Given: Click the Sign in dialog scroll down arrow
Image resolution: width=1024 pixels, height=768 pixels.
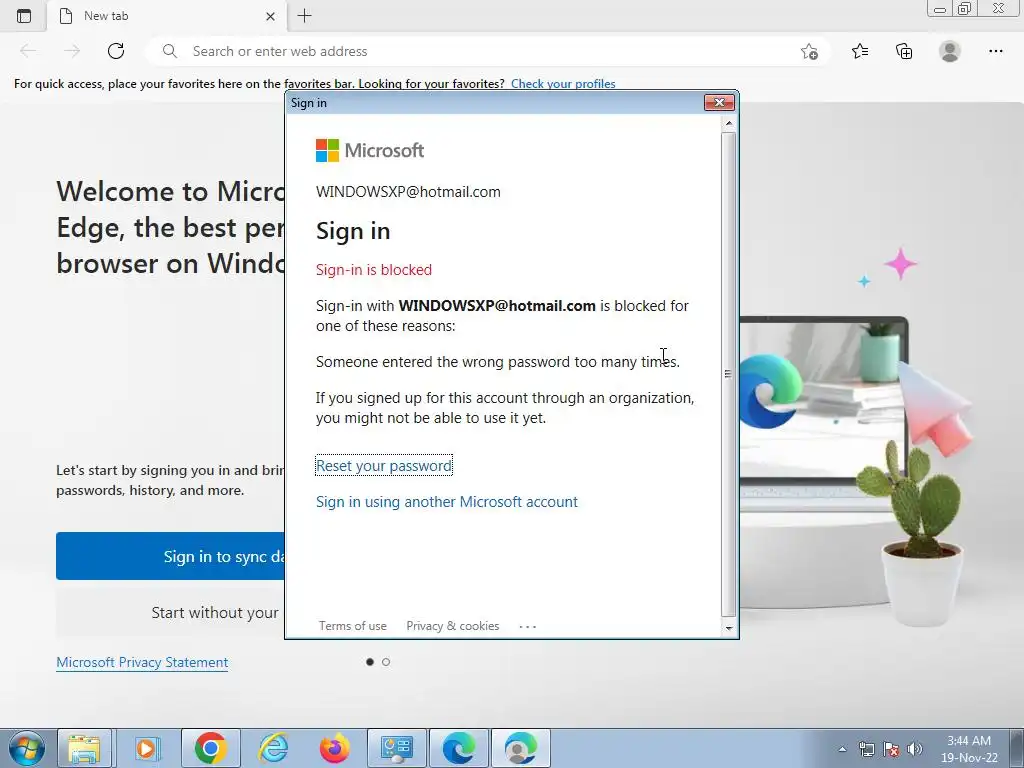Looking at the screenshot, I should point(729,628).
